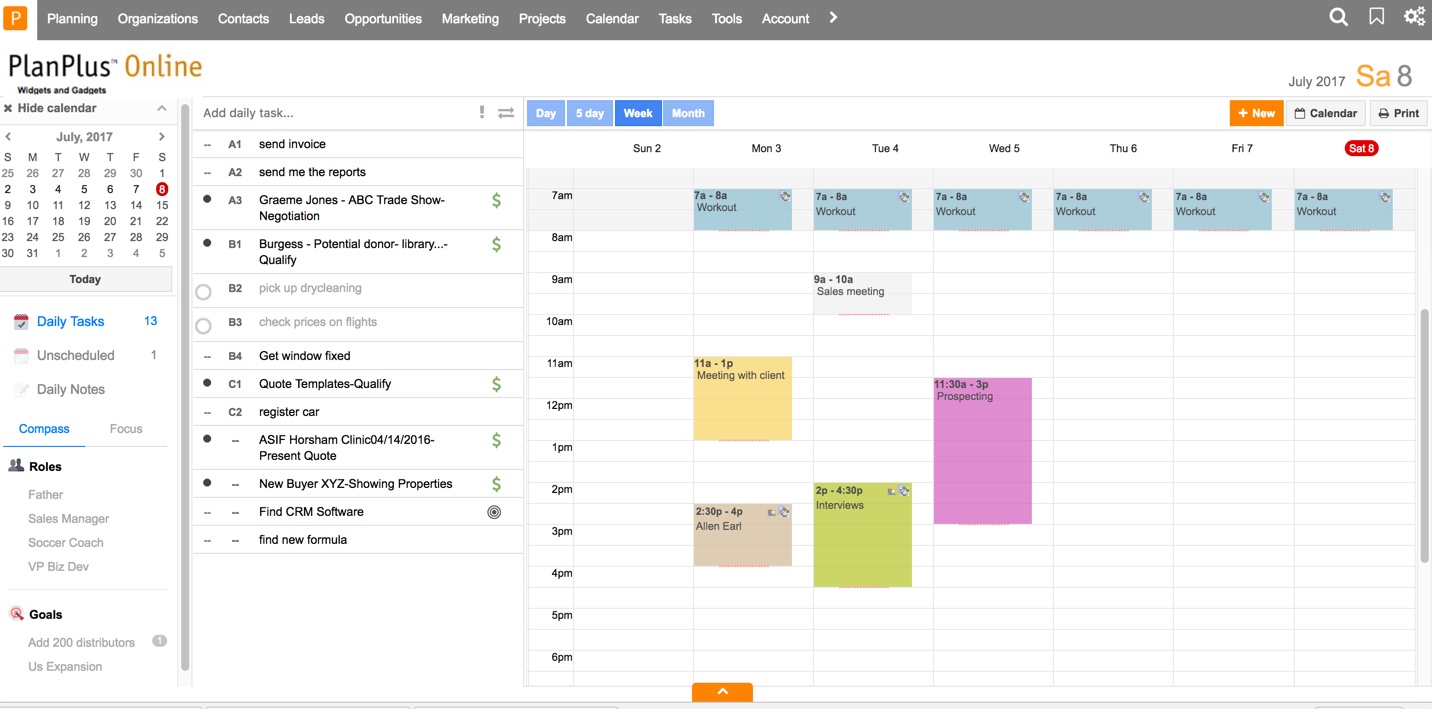
Task: Click recurrence icon on Allen Earl event
Action: [x=784, y=512]
